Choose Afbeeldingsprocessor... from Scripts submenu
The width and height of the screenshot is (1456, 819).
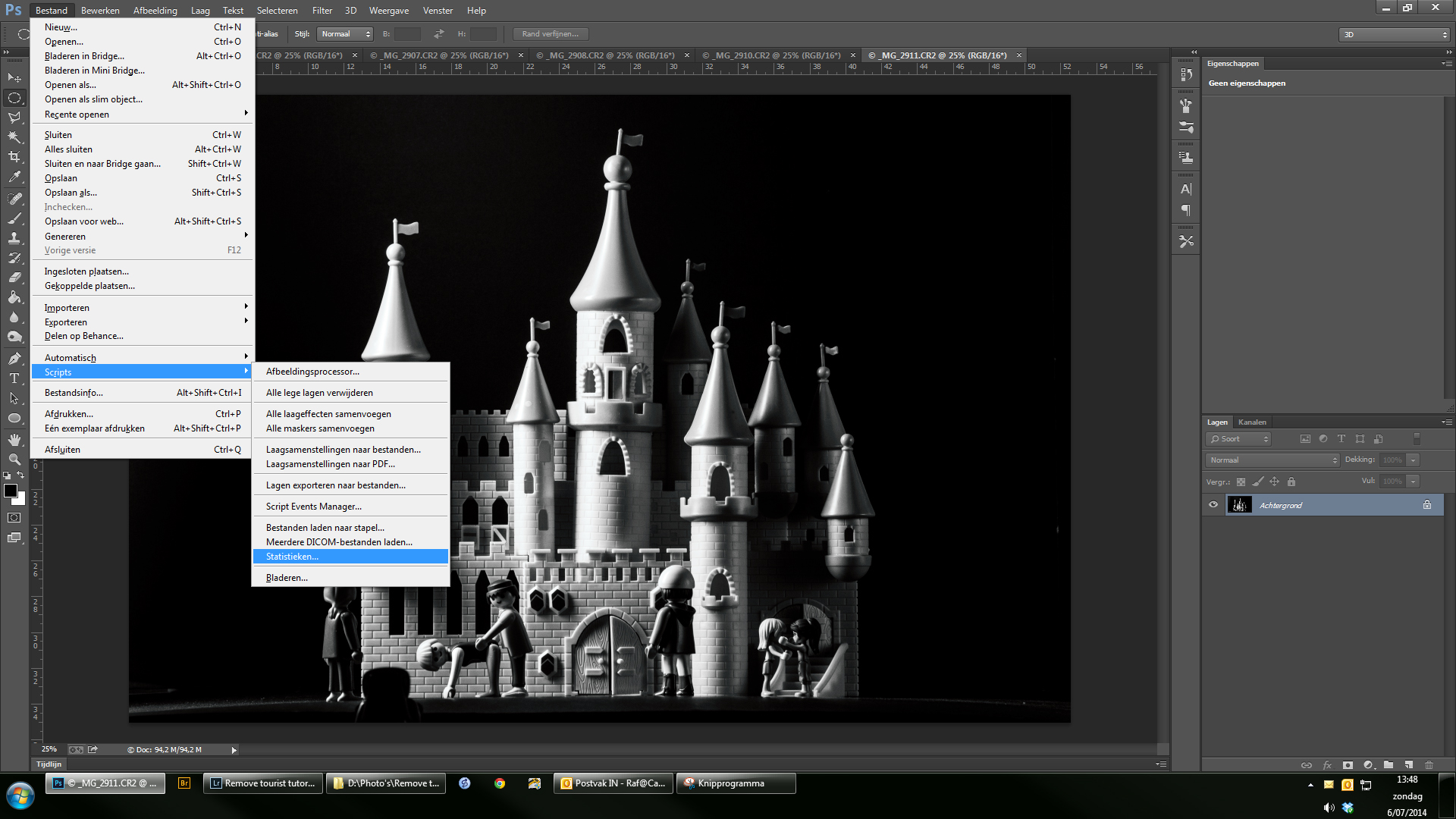350,372
